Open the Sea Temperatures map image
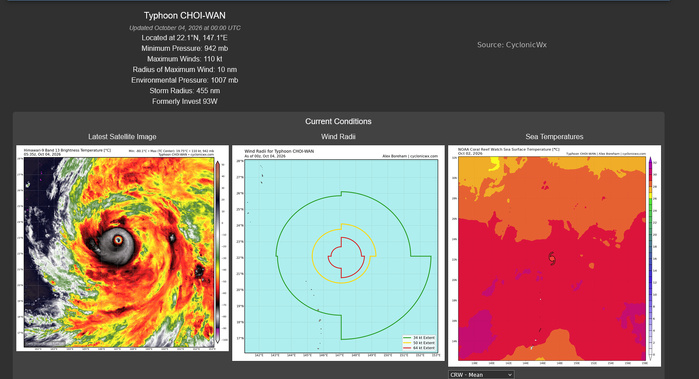The width and height of the screenshot is (699, 379). point(554,255)
